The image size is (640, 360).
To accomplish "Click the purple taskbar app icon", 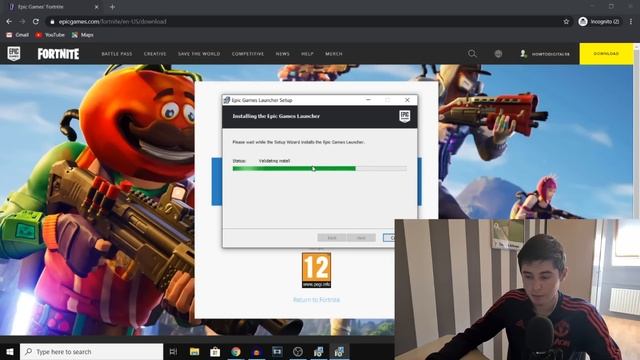I will click(x=256, y=351).
